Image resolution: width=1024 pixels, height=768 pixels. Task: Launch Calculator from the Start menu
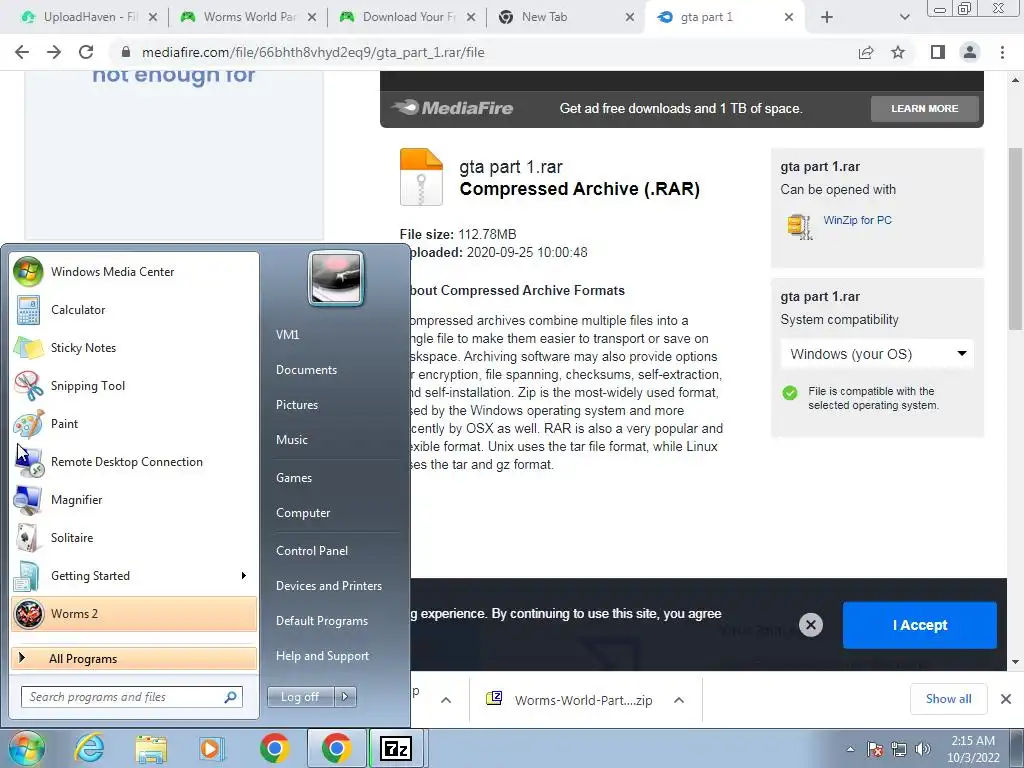(134, 310)
